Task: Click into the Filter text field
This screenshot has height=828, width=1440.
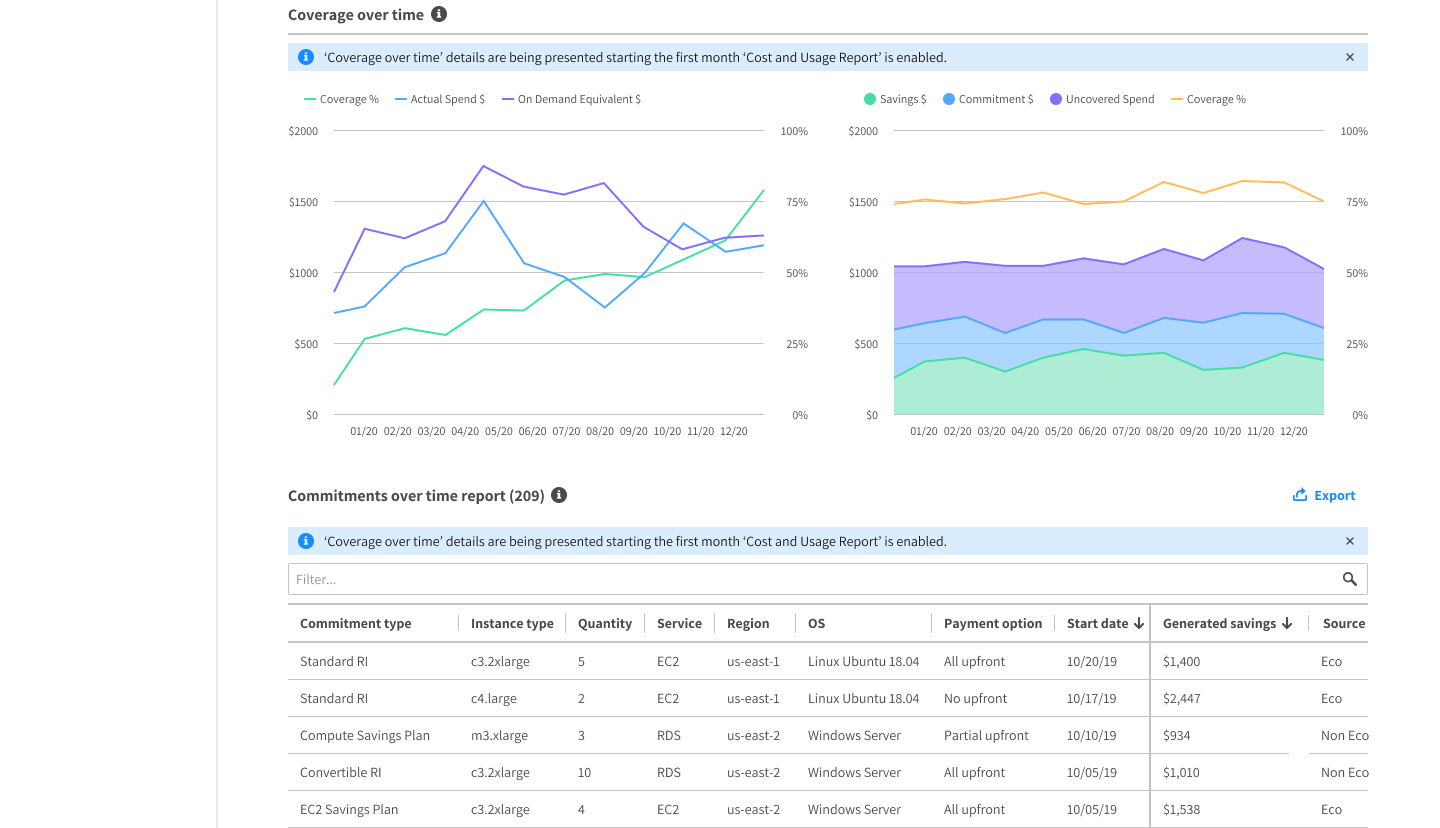Action: click(810, 579)
